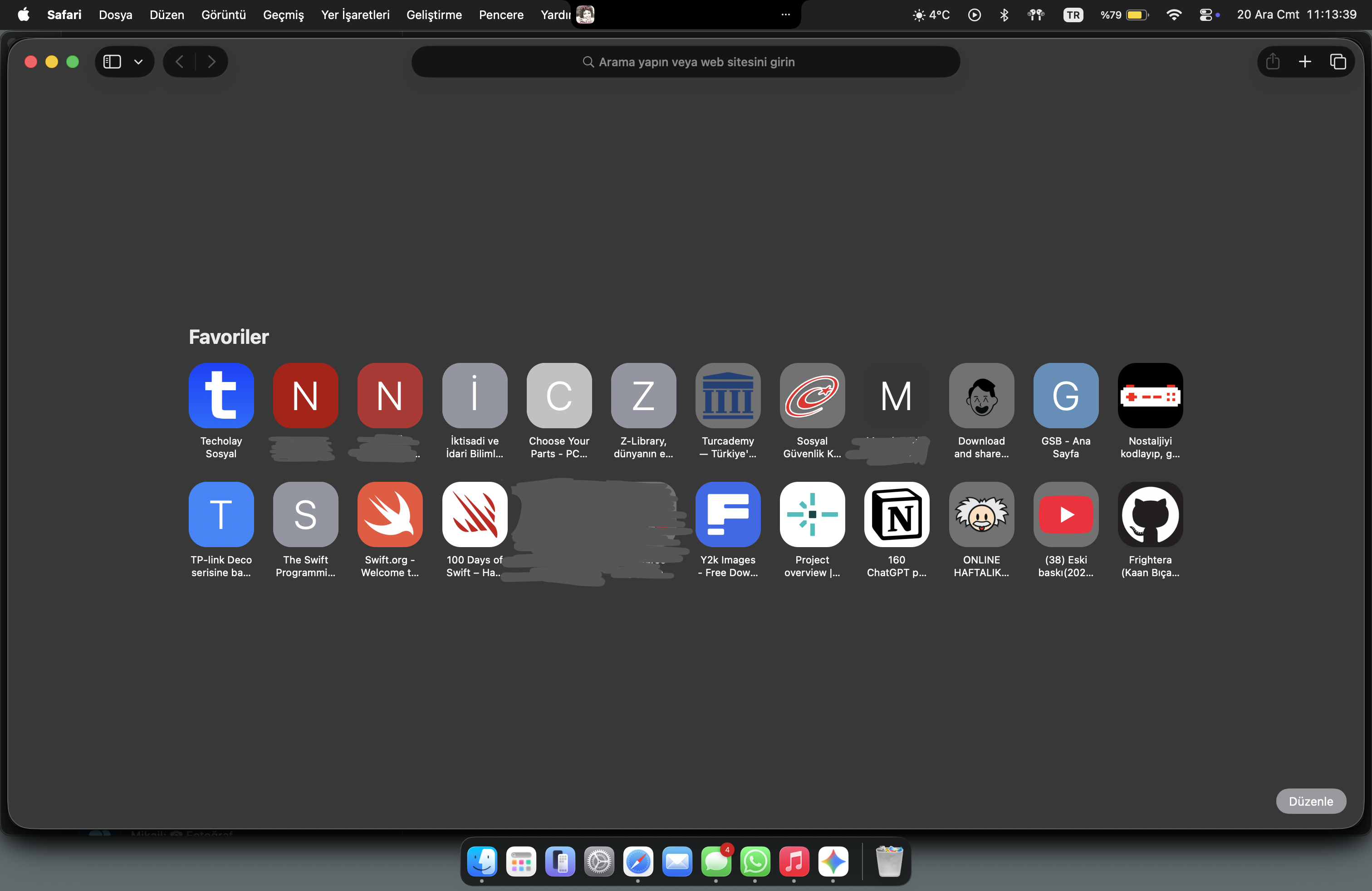Image resolution: width=1372 pixels, height=891 pixels.
Task: Open Mail from the Dock
Action: coord(677,862)
